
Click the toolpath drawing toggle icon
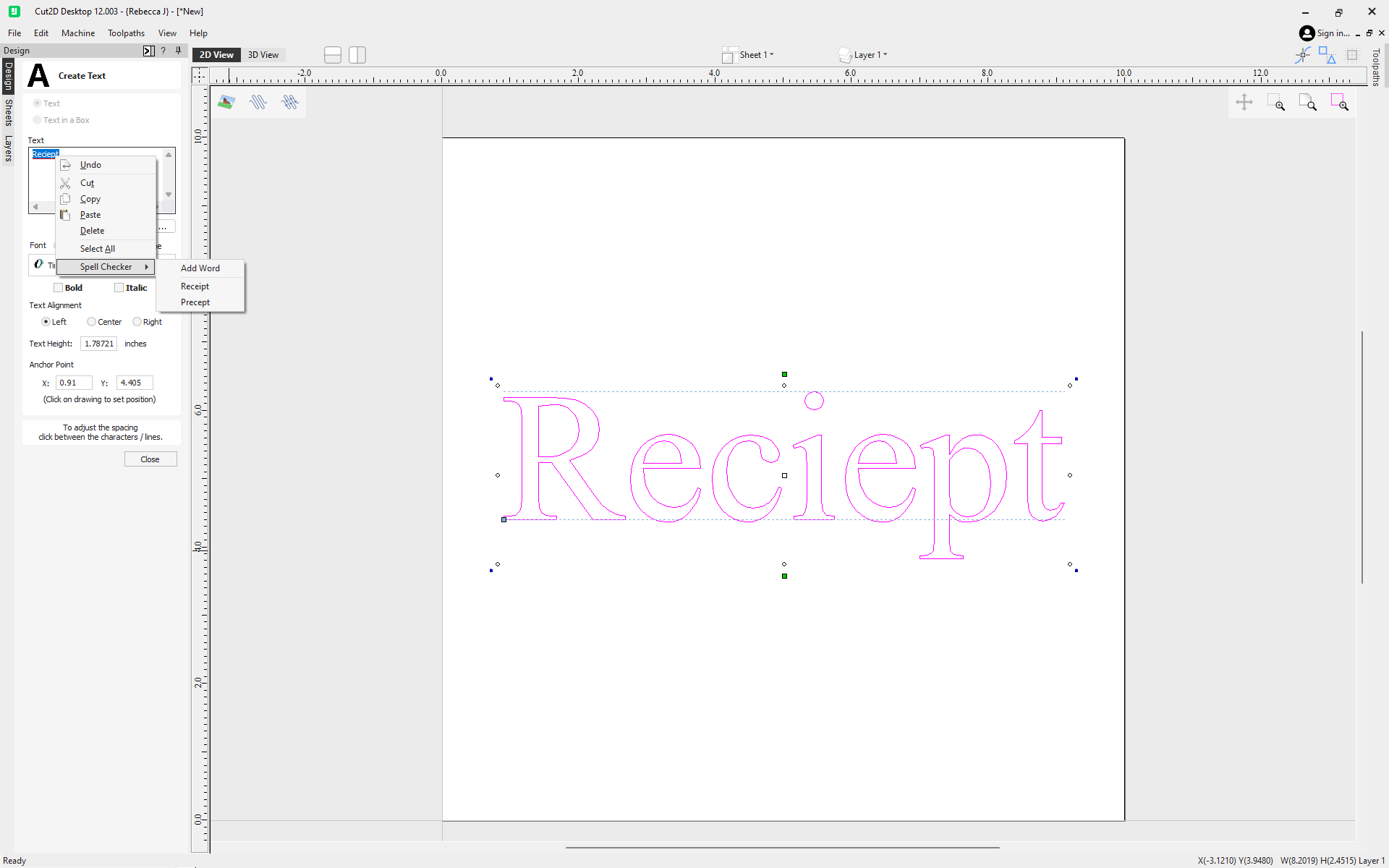(258, 102)
